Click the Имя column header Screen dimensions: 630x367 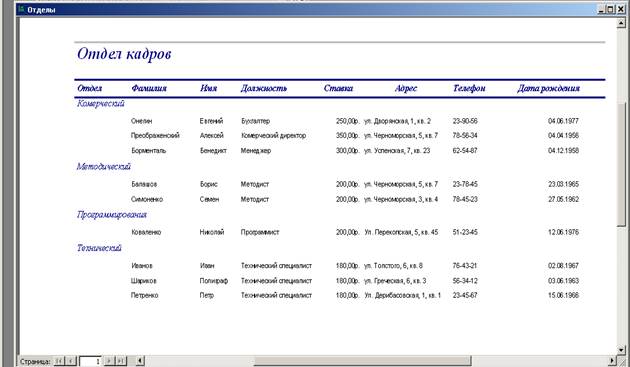tap(209, 88)
